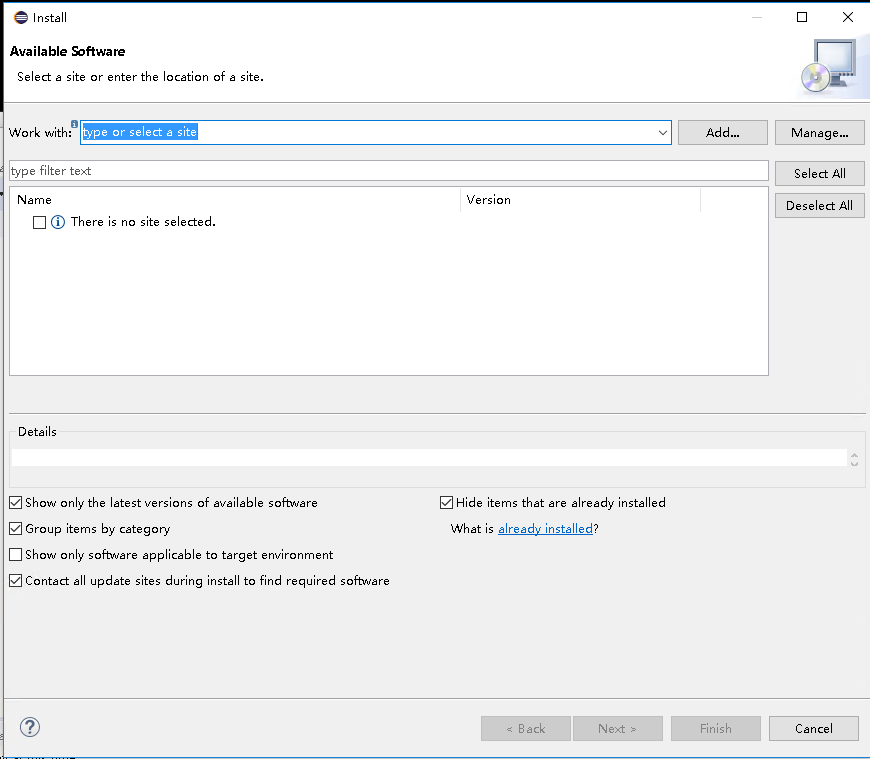Close the Install dialog with X

coord(848,17)
